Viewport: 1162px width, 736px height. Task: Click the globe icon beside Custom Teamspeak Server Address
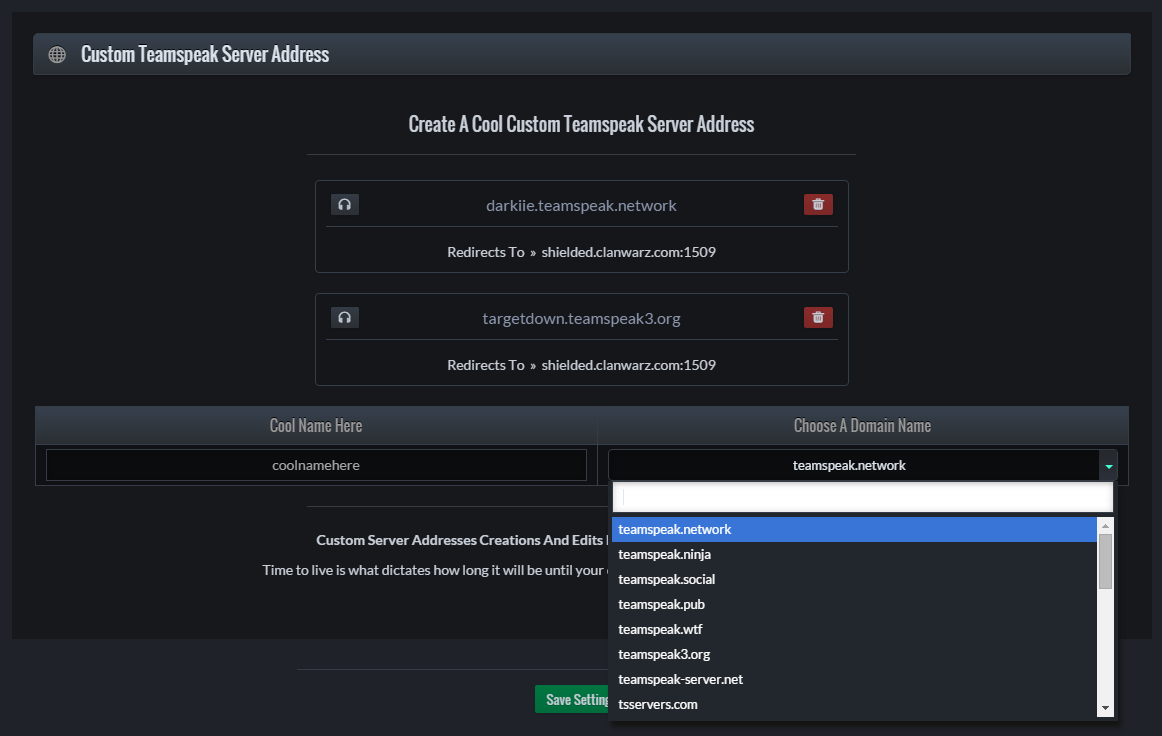pyautogui.click(x=57, y=54)
